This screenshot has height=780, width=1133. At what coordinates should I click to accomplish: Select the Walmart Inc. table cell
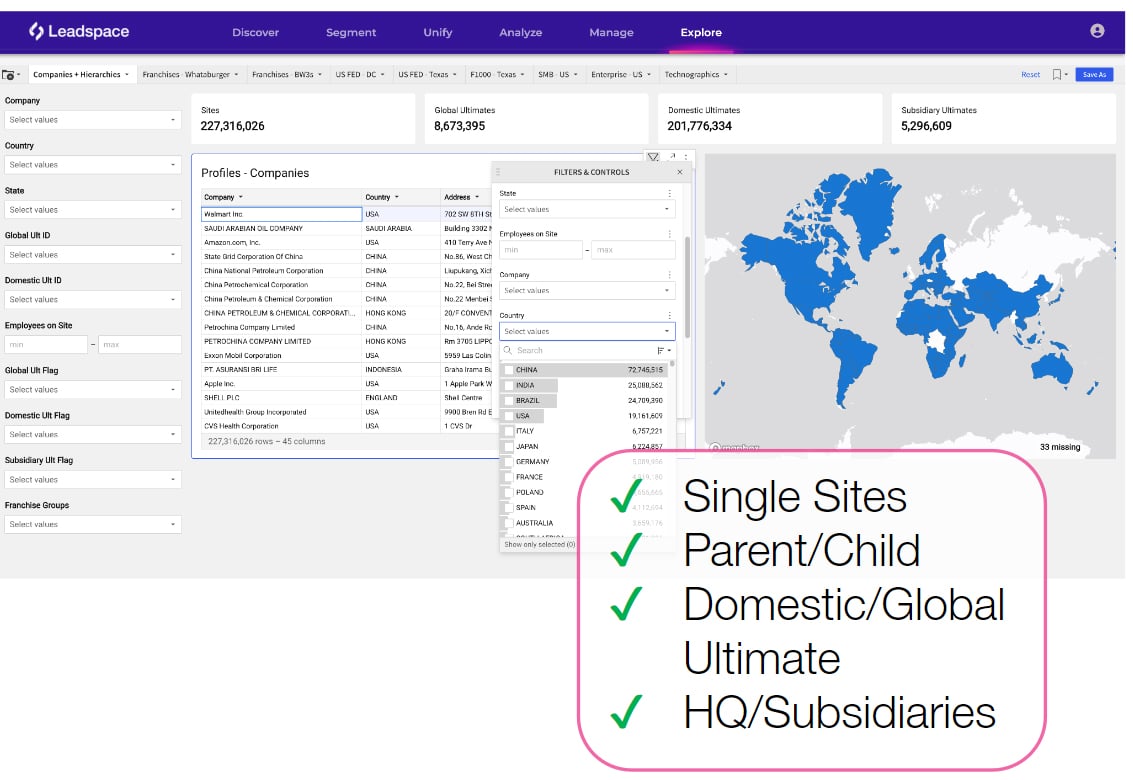[x=281, y=214]
